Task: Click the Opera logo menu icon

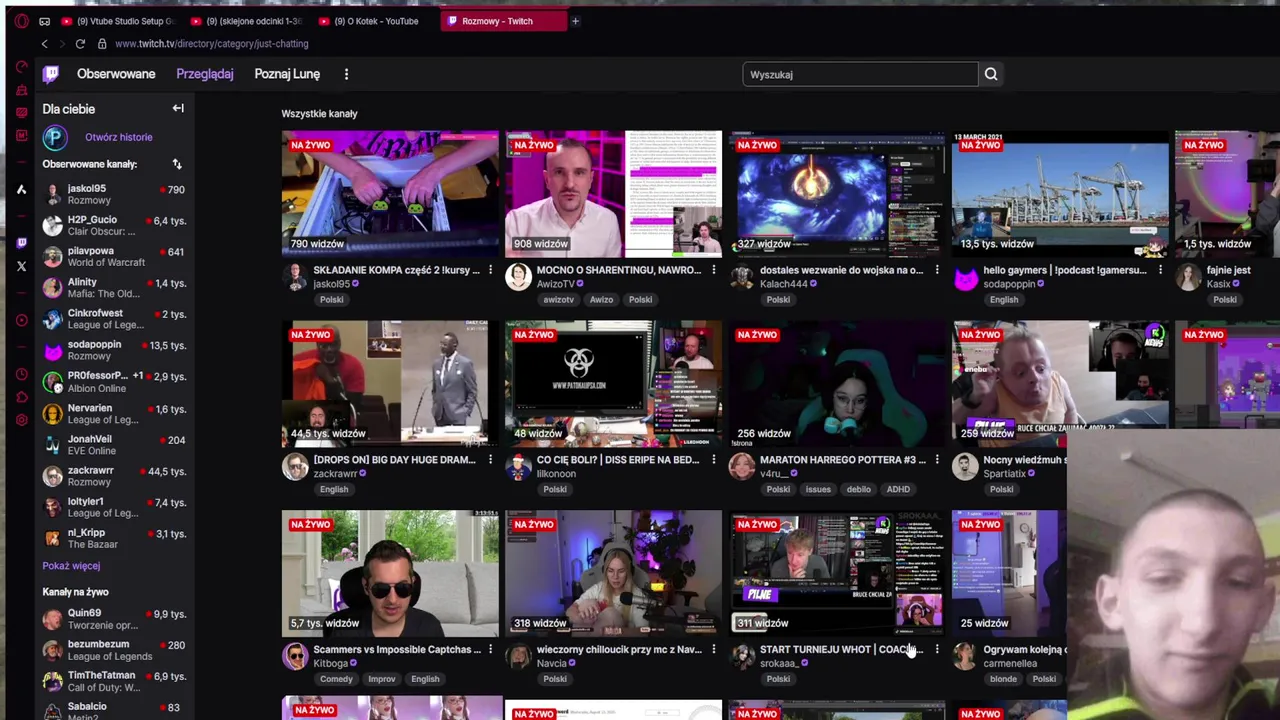Action: (x=21, y=21)
